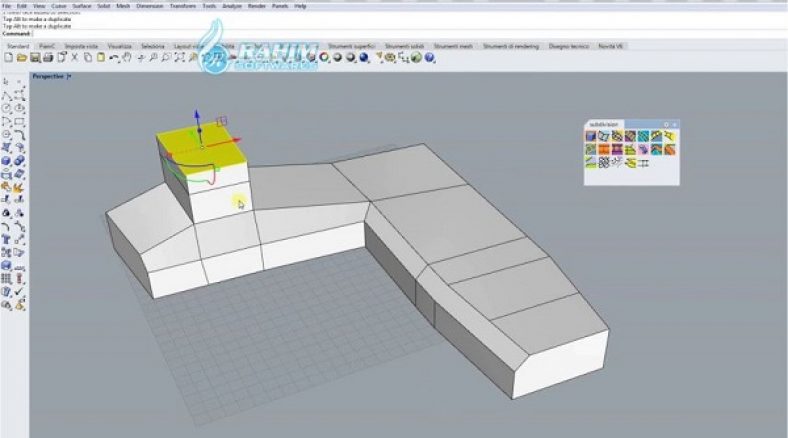Image resolution: width=788 pixels, height=438 pixels.
Task: Select the Boolean union spheres tool
Action: click(x=19, y=161)
